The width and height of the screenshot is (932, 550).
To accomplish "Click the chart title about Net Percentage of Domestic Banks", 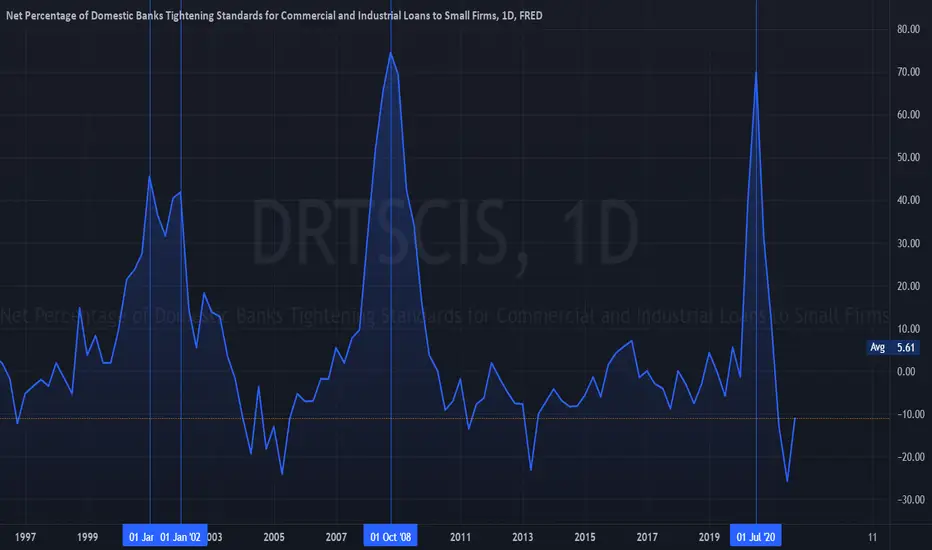I will 274,15.
